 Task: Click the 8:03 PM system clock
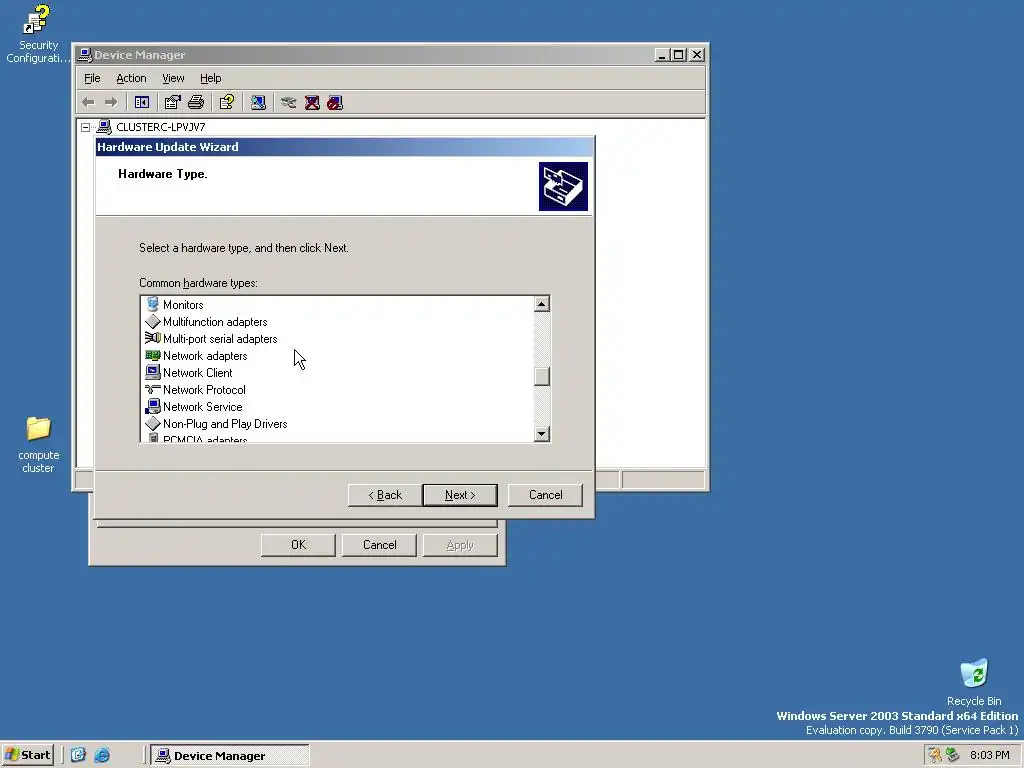point(989,755)
